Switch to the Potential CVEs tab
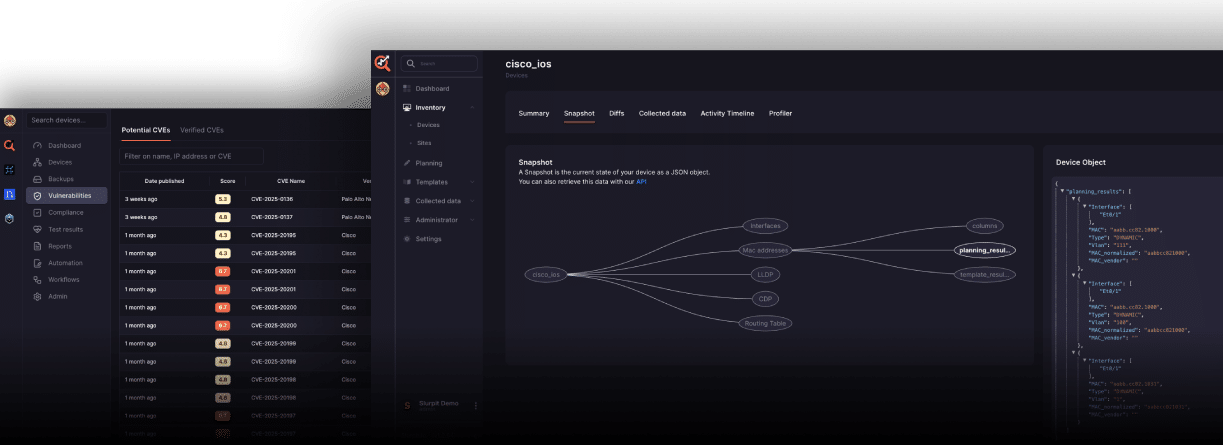This screenshot has height=445, width=1223. 146,130
